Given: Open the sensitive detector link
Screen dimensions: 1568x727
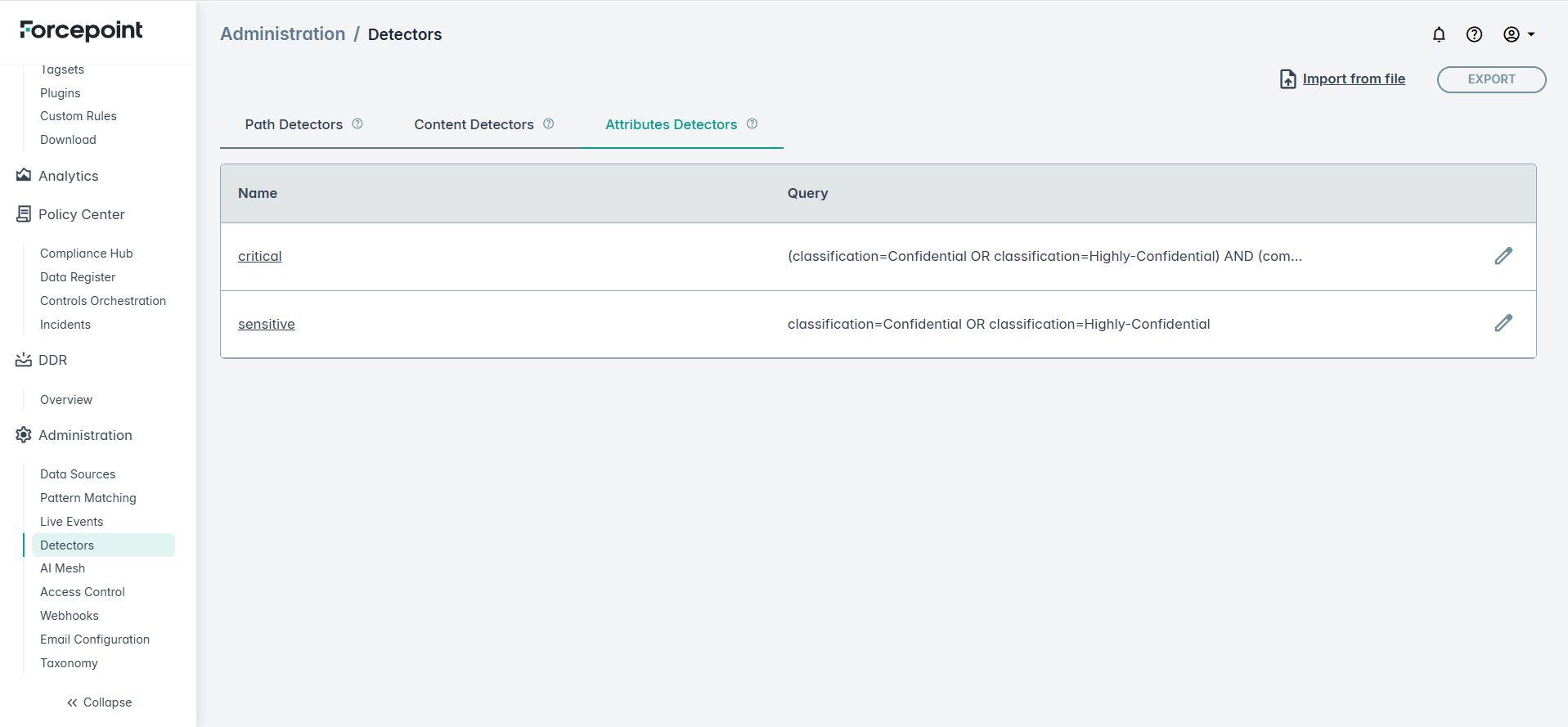Looking at the screenshot, I should tap(266, 325).
